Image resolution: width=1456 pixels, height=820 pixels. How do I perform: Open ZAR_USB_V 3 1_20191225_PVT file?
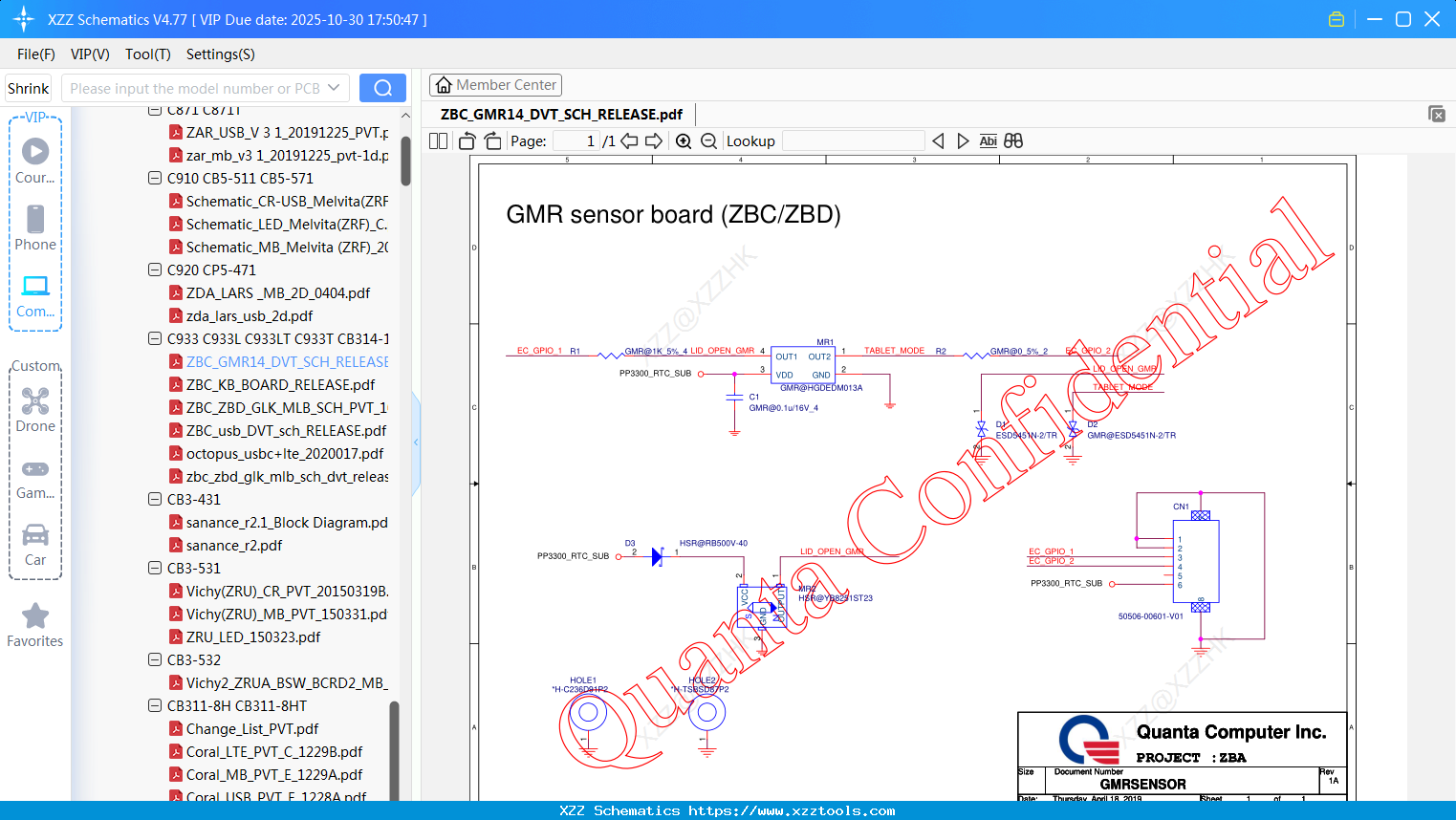287,132
